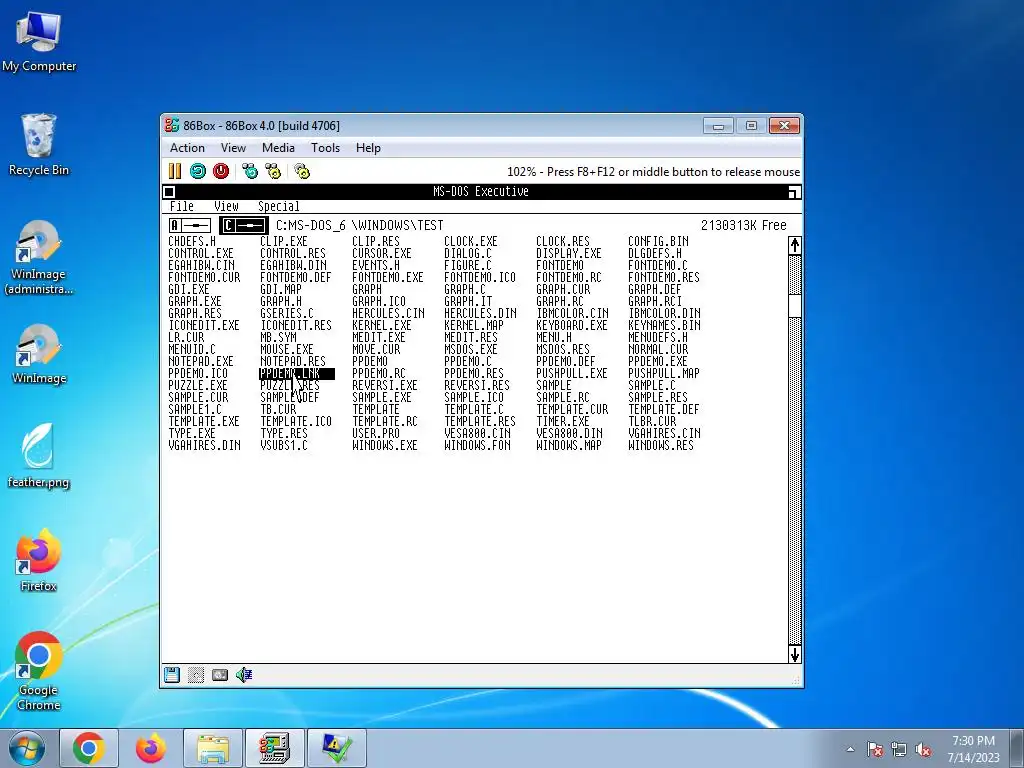
Task: Pause emulation with the pause icon
Action: click(x=174, y=171)
